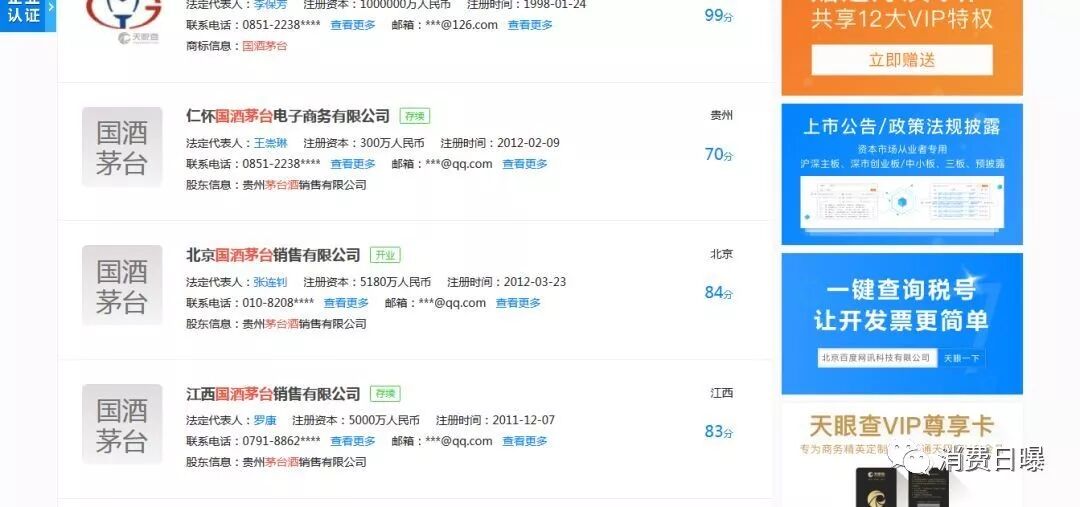
Task: View legal representative 王崇琳
Action: coord(271,143)
